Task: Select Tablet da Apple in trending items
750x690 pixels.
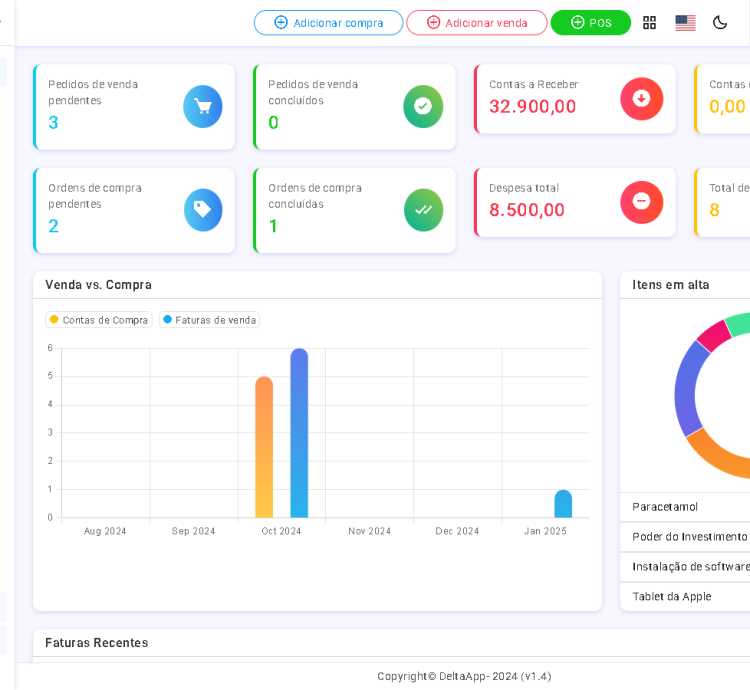Action: coord(672,596)
